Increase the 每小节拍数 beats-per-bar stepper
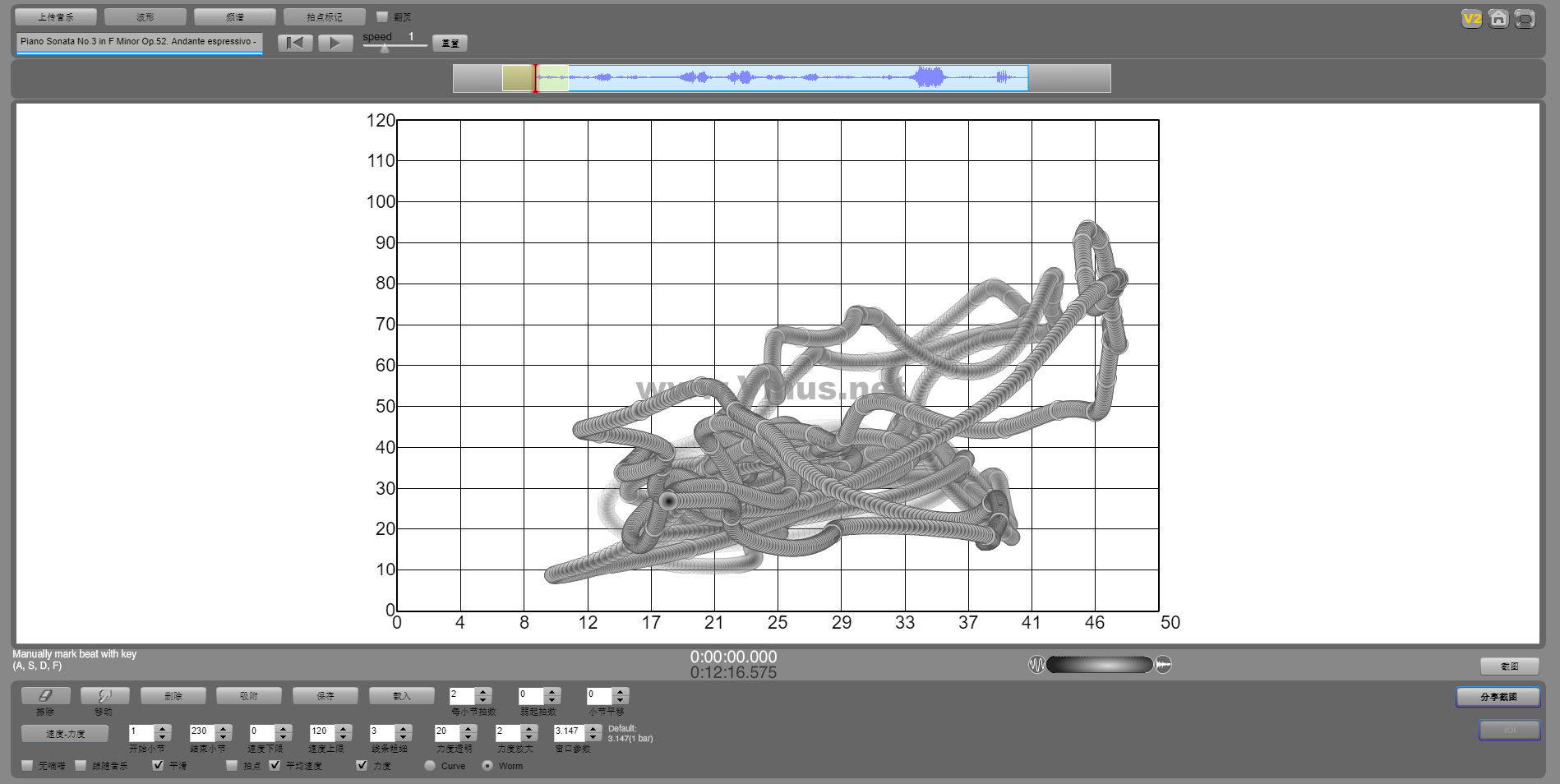Viewport: 1560px width, 784px height. click(483, 692)
